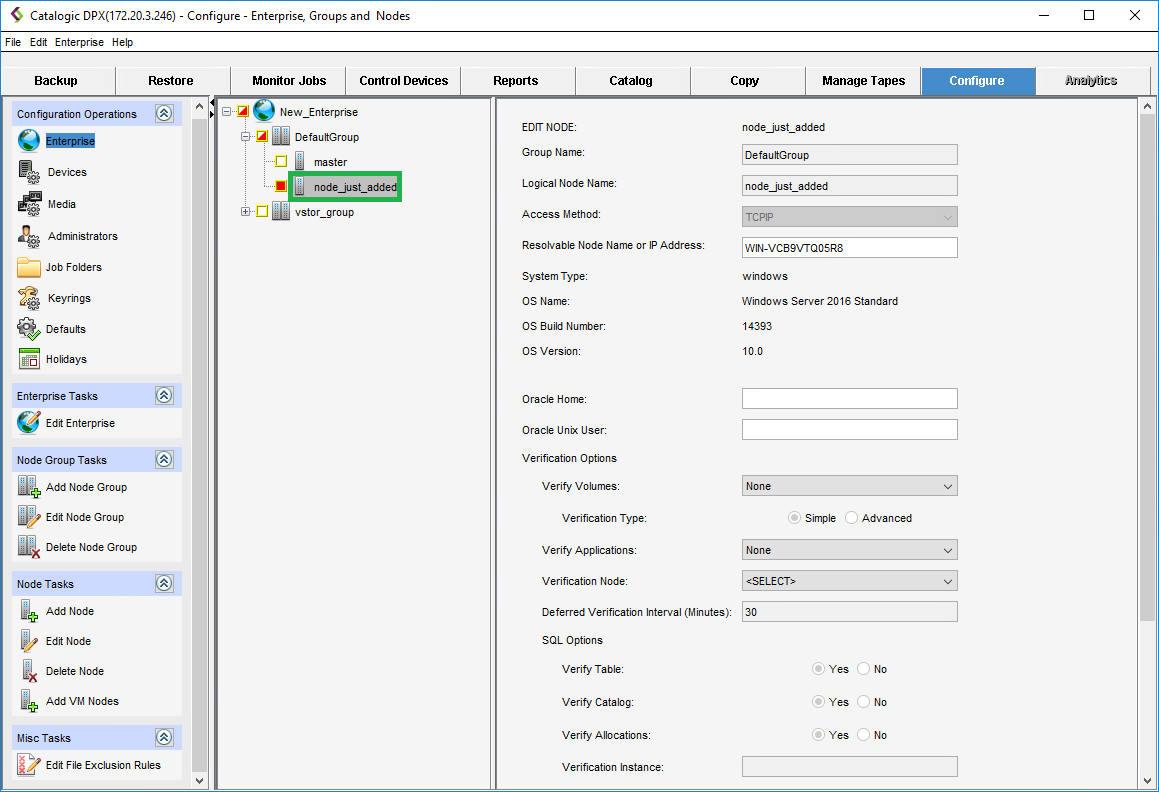1159x792 pixels.
Task: Click the Add VM Nodes icon
Action: [29, 701]
